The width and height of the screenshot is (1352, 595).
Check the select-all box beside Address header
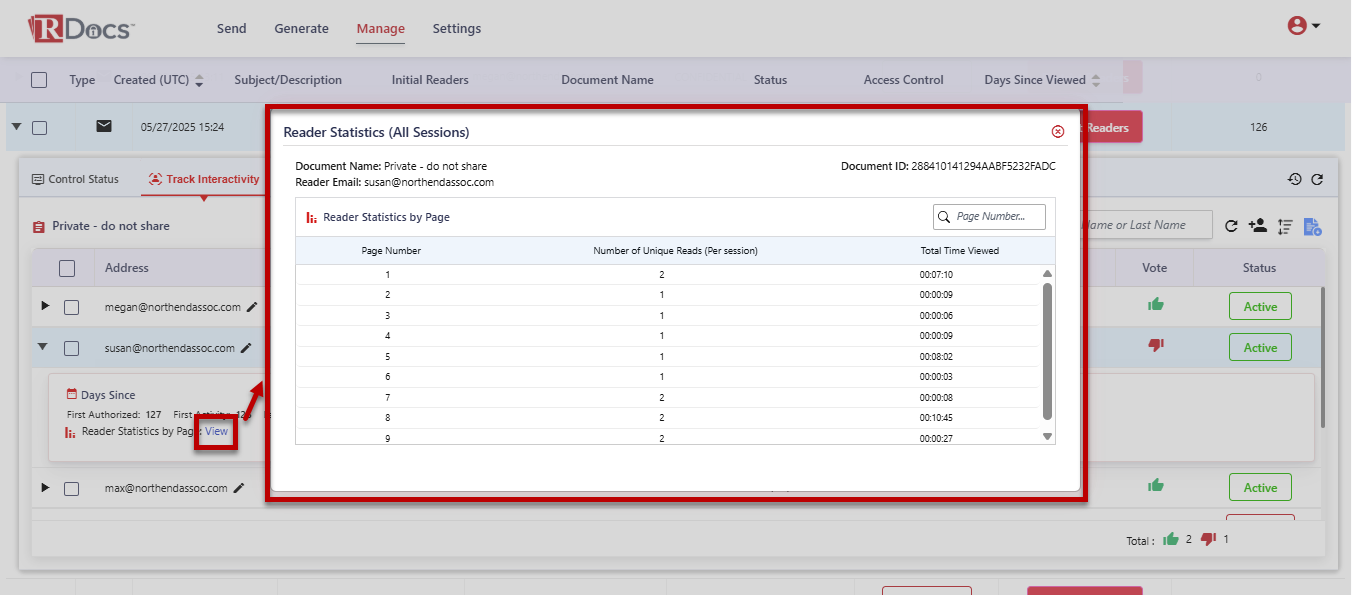tap(67, 268)
